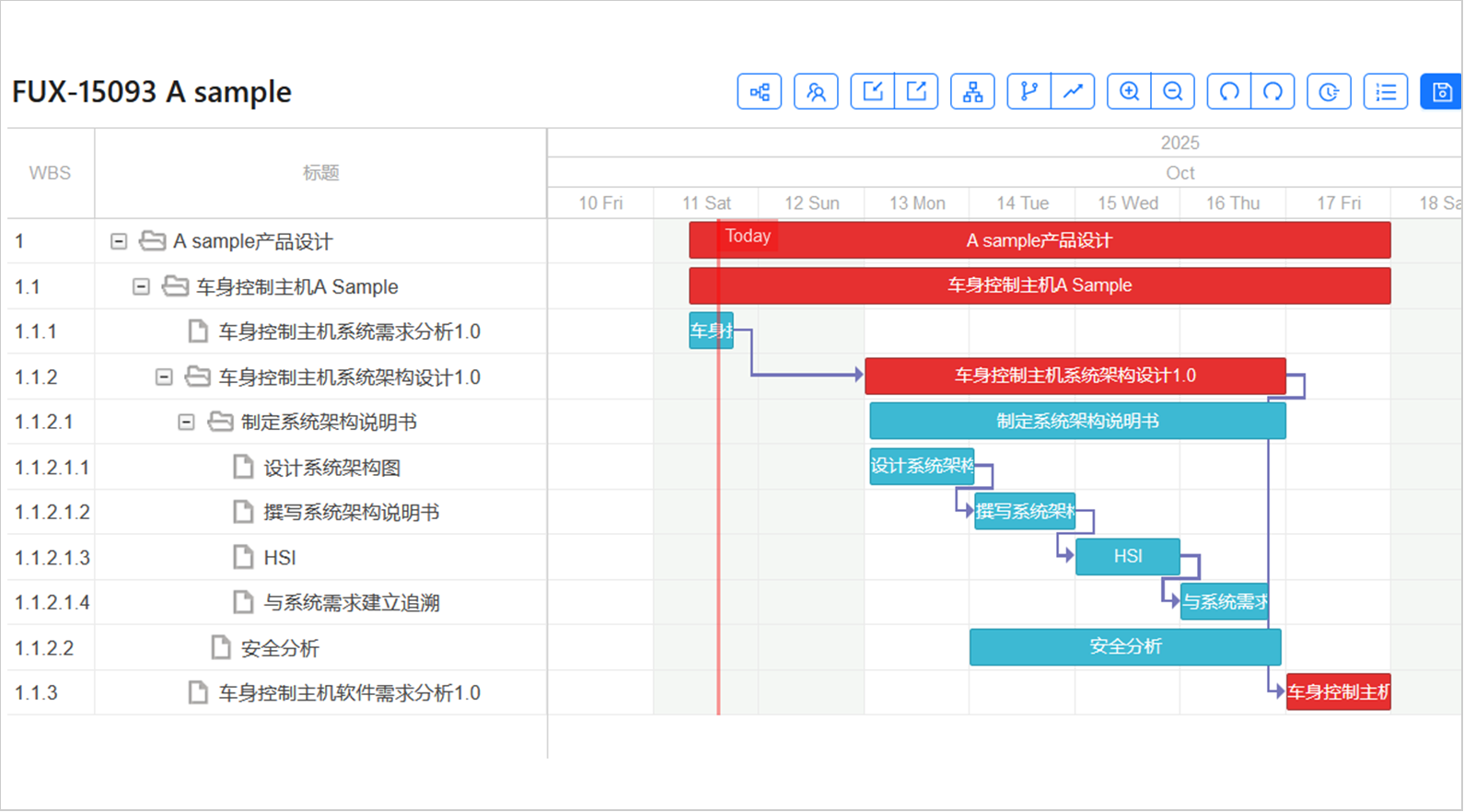Click the redo arrow icon
Screen dimensions: 1464x812
(x=1273, y=92)
